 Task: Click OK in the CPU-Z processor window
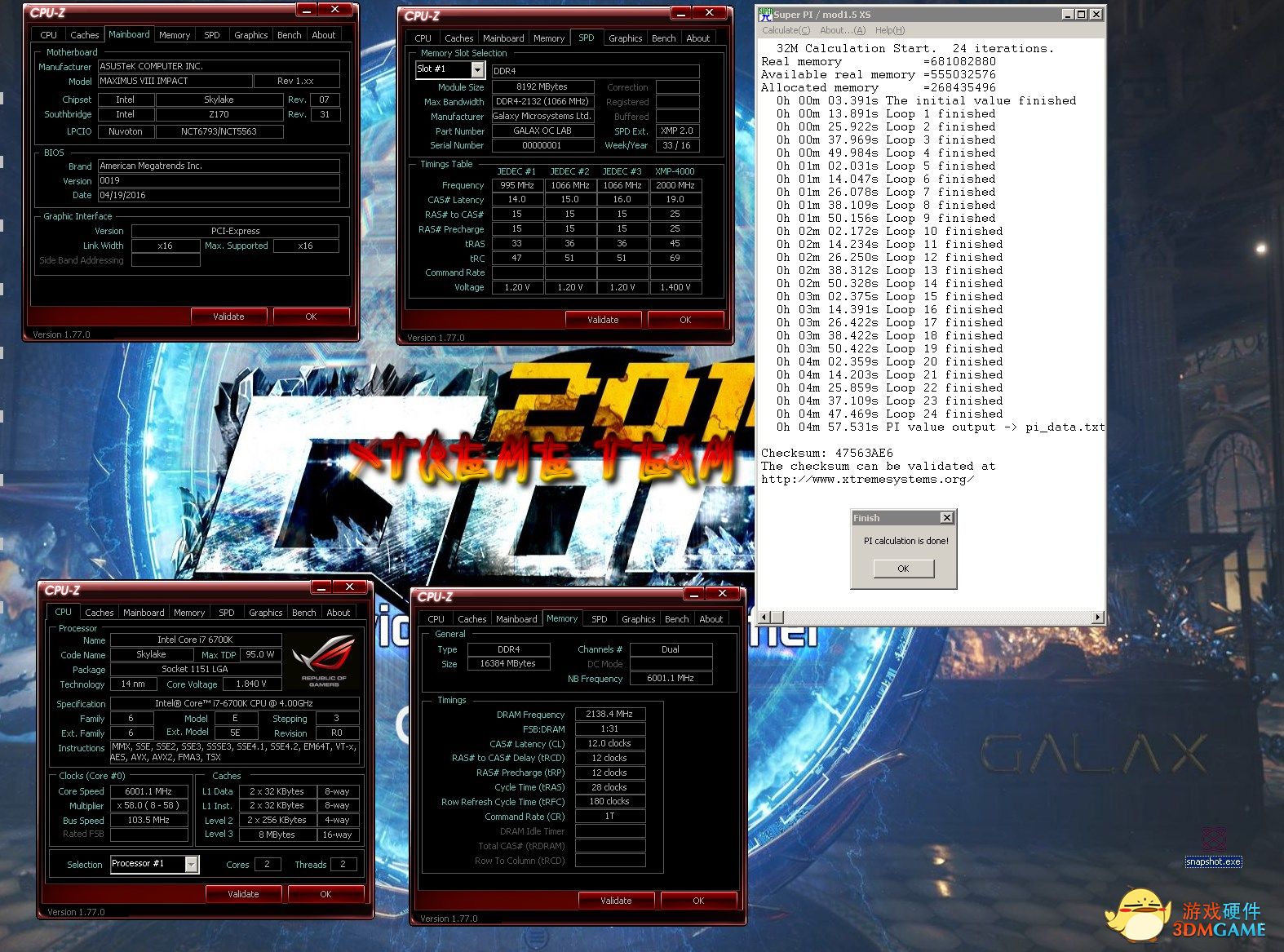pos(325,894)
